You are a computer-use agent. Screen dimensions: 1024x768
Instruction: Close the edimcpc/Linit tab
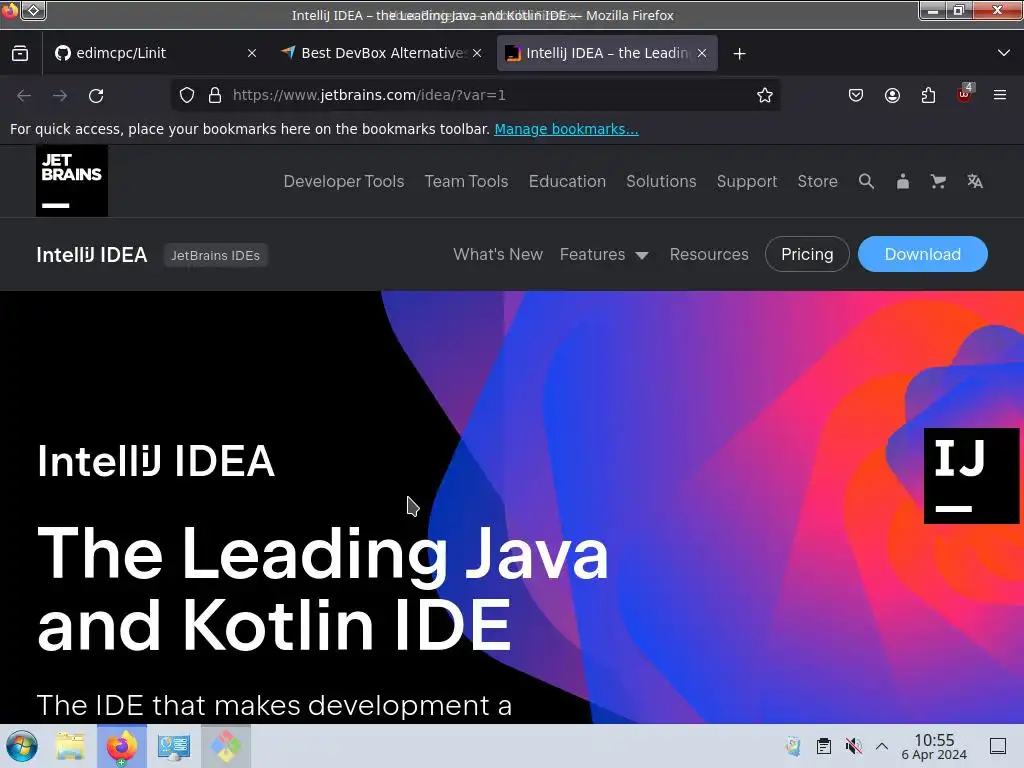coord(252,54)
